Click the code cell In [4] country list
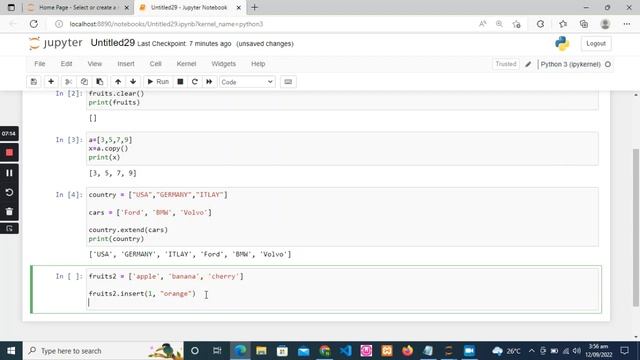640x360 pixels. click(342, 217)
